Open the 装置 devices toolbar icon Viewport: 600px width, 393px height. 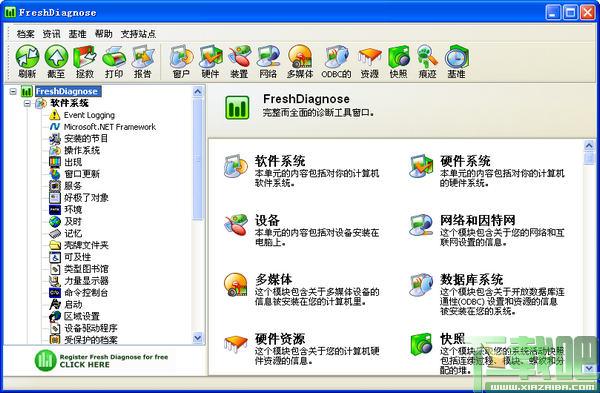tap(240, 62)
